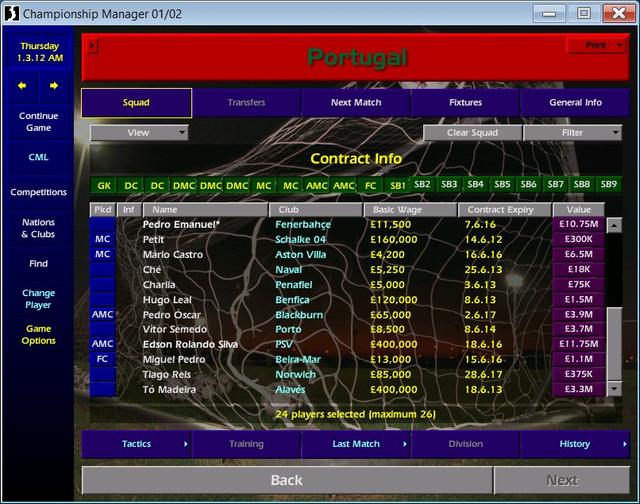The height and width of the screenshot is (504, 640).
Task: Click the Pkd column header
Action: pos(103,210)
